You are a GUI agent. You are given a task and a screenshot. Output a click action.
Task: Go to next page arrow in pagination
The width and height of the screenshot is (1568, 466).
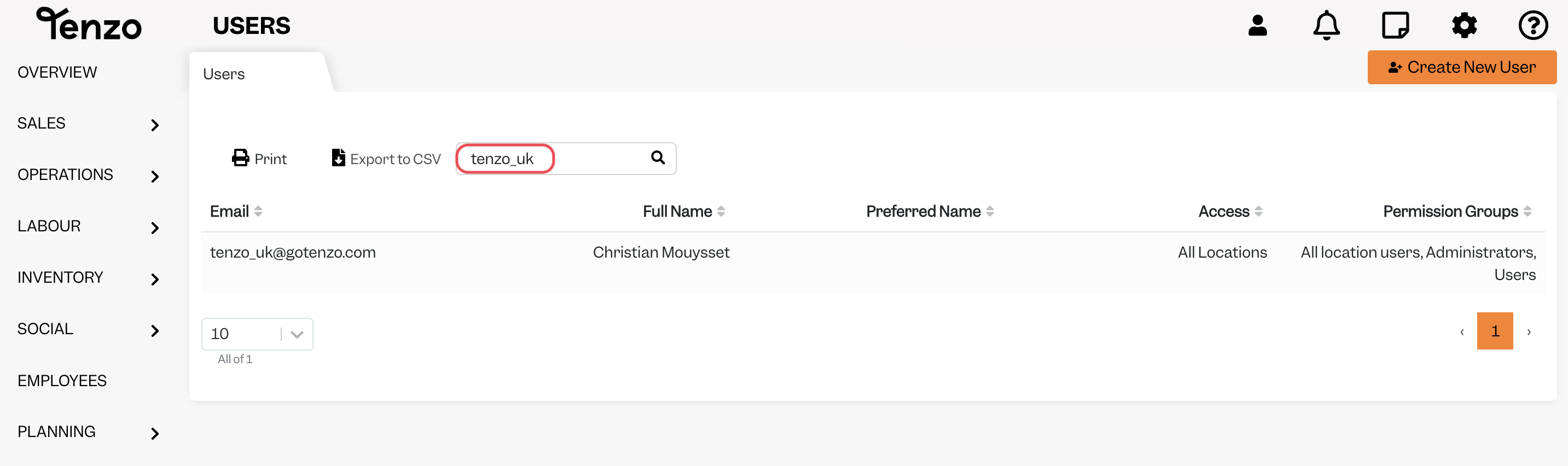pyautogui.click(x=1529, y=331)
